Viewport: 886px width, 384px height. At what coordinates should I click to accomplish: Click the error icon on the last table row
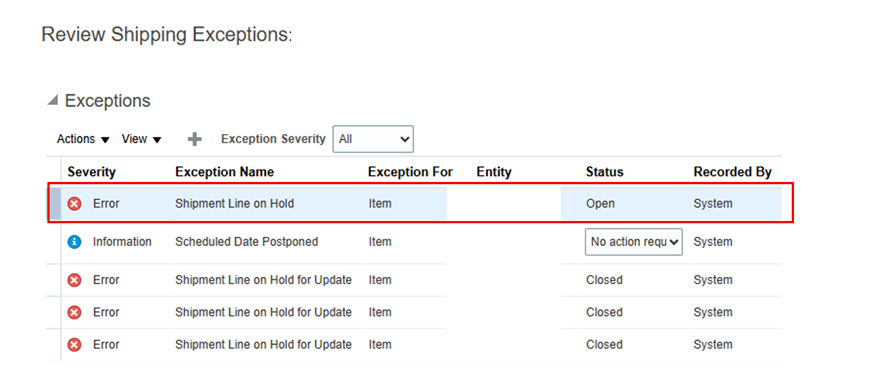[74, 345]
